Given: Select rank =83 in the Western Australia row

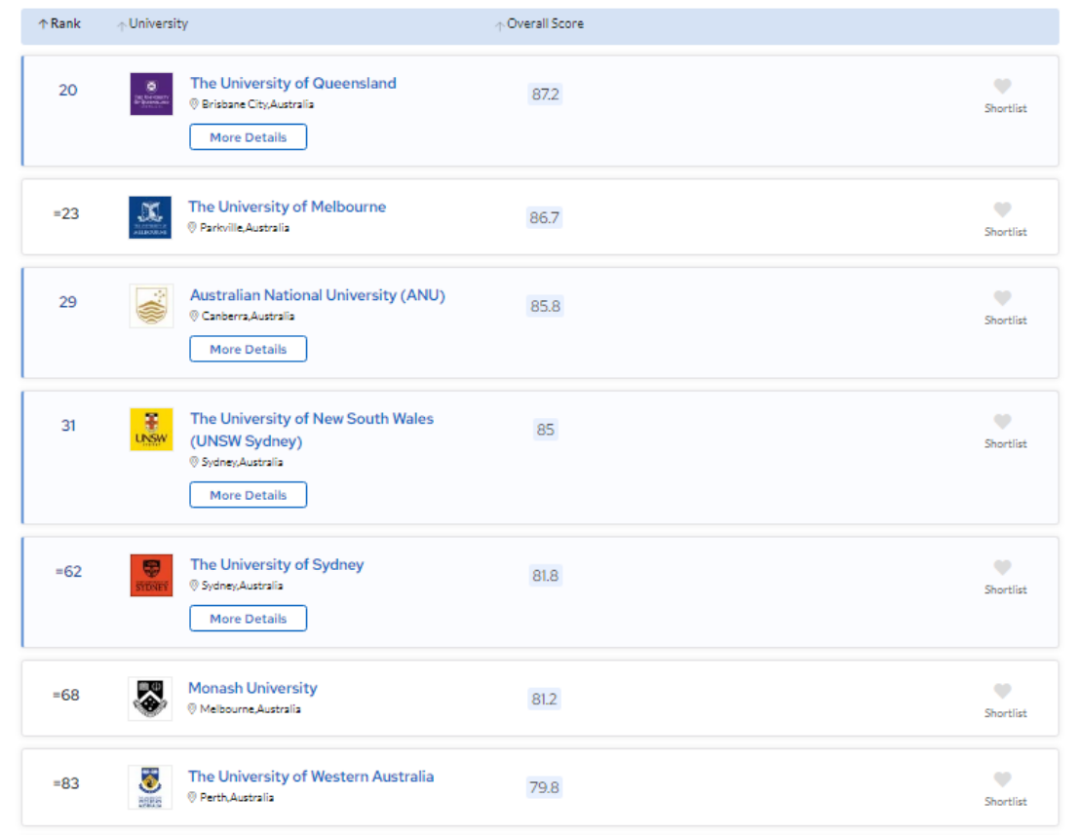Looking at the screenshot, I should (x=66, y=783).
